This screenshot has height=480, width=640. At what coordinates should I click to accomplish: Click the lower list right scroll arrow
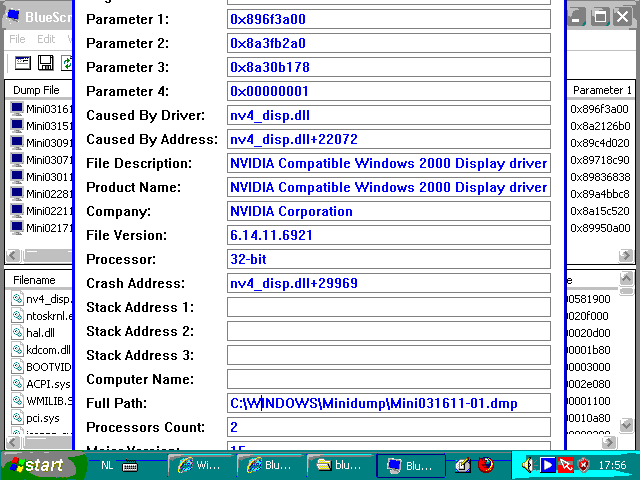(609, 442)
